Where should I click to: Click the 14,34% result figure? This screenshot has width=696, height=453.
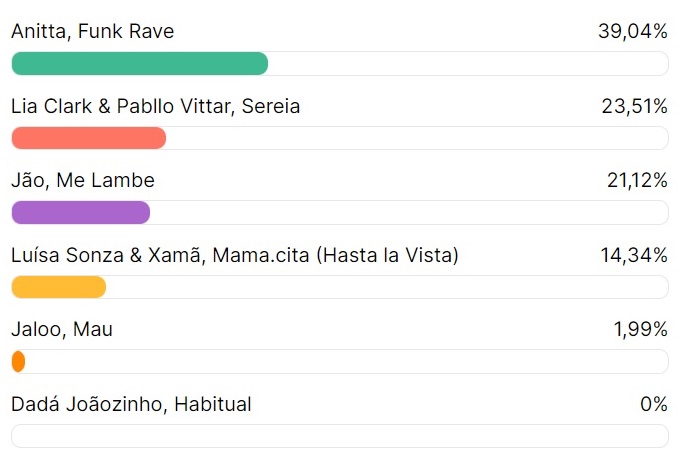pos(633,256)
